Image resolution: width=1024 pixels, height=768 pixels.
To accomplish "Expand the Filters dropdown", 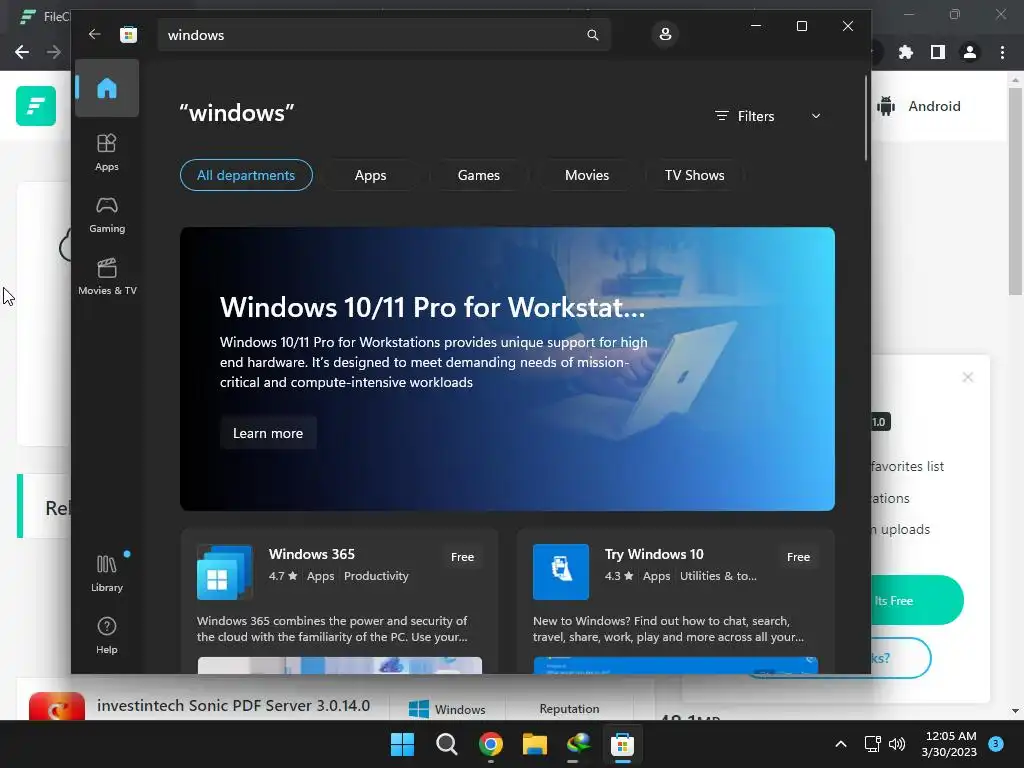I will pyautogui.click(x=768, y=116).
